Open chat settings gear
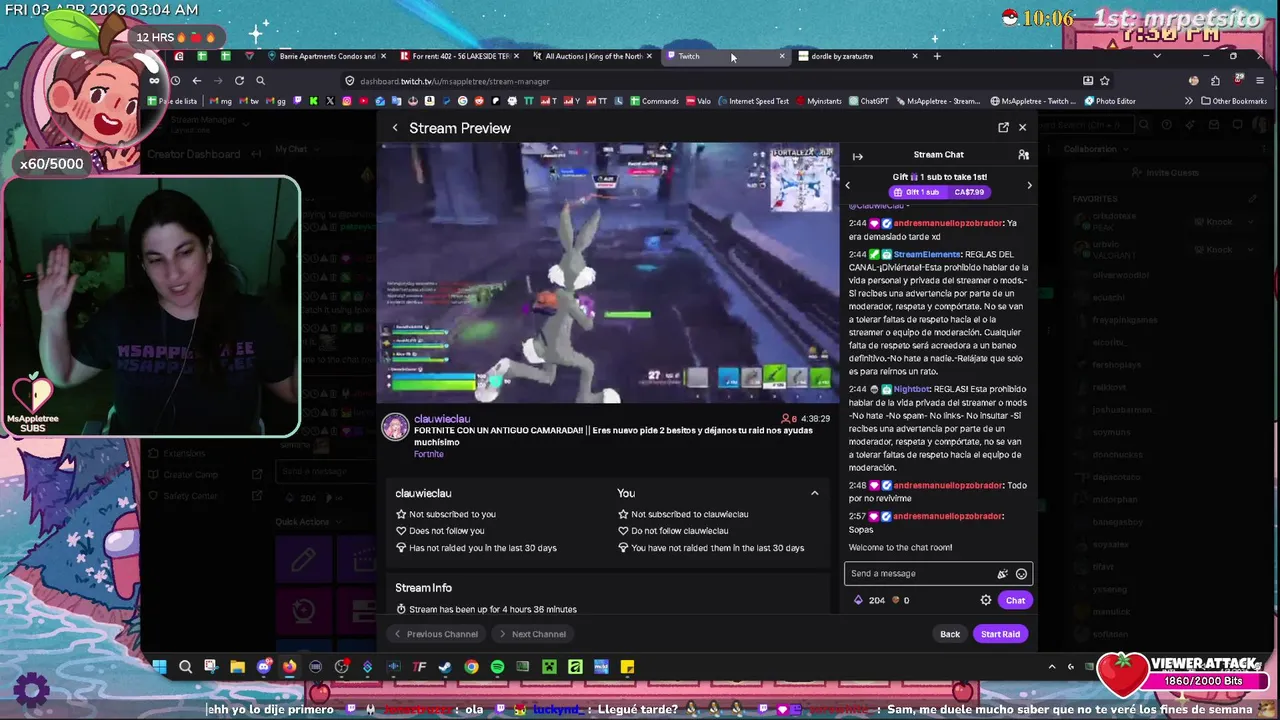This screenshot has width=1280, height=720. point(986,600)
